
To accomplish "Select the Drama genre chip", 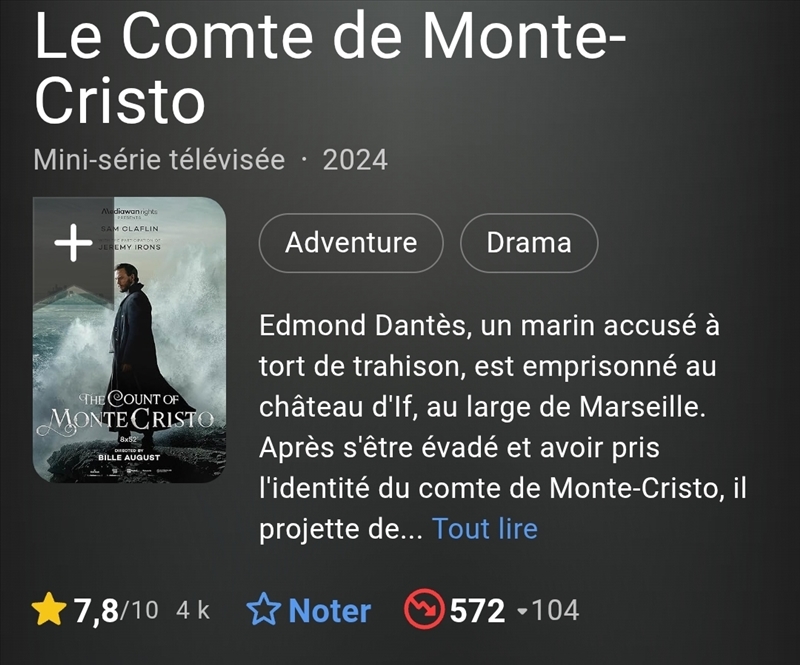I will (x=529, y=243).
